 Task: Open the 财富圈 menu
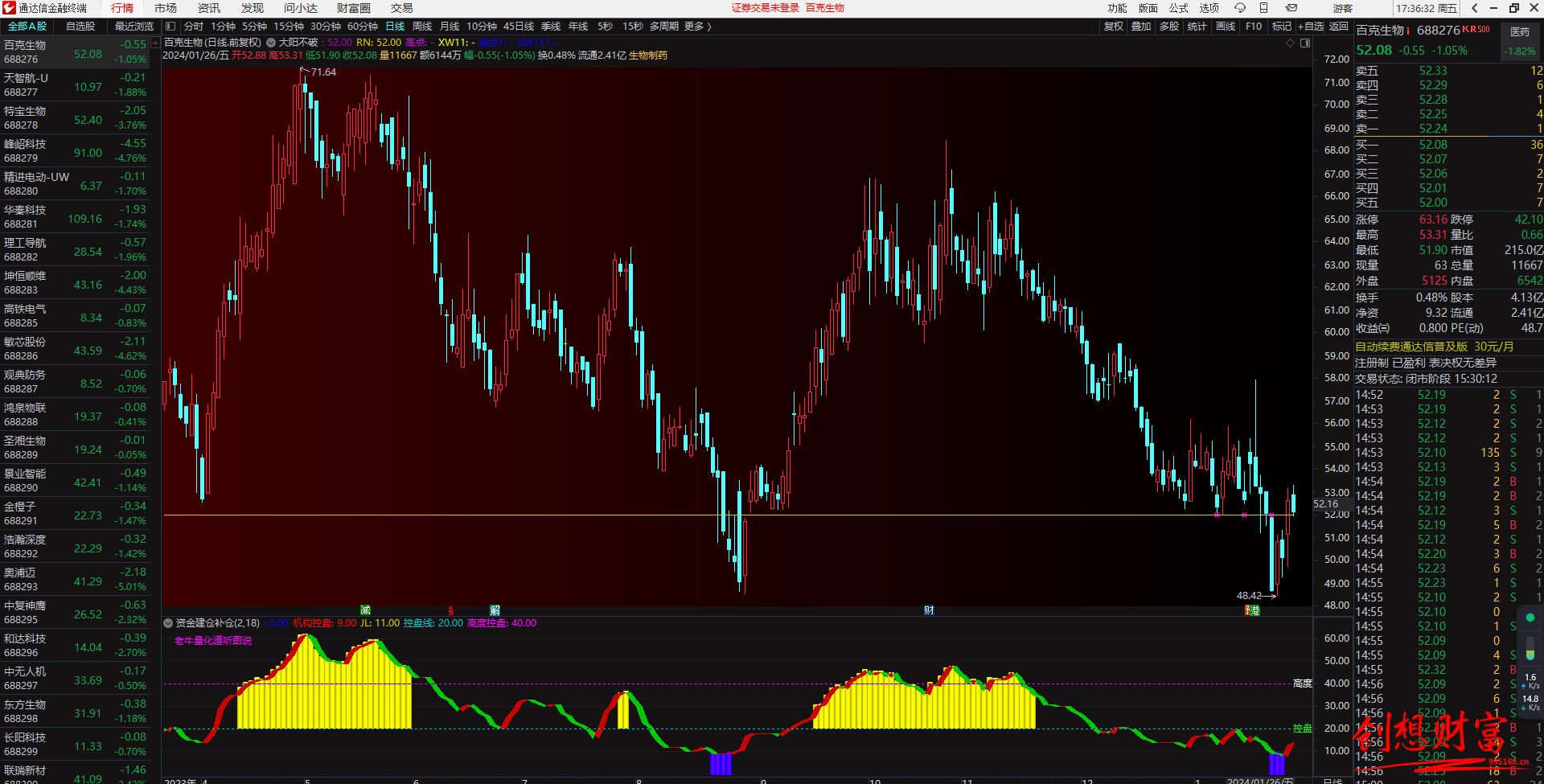(x=354, y=8)
